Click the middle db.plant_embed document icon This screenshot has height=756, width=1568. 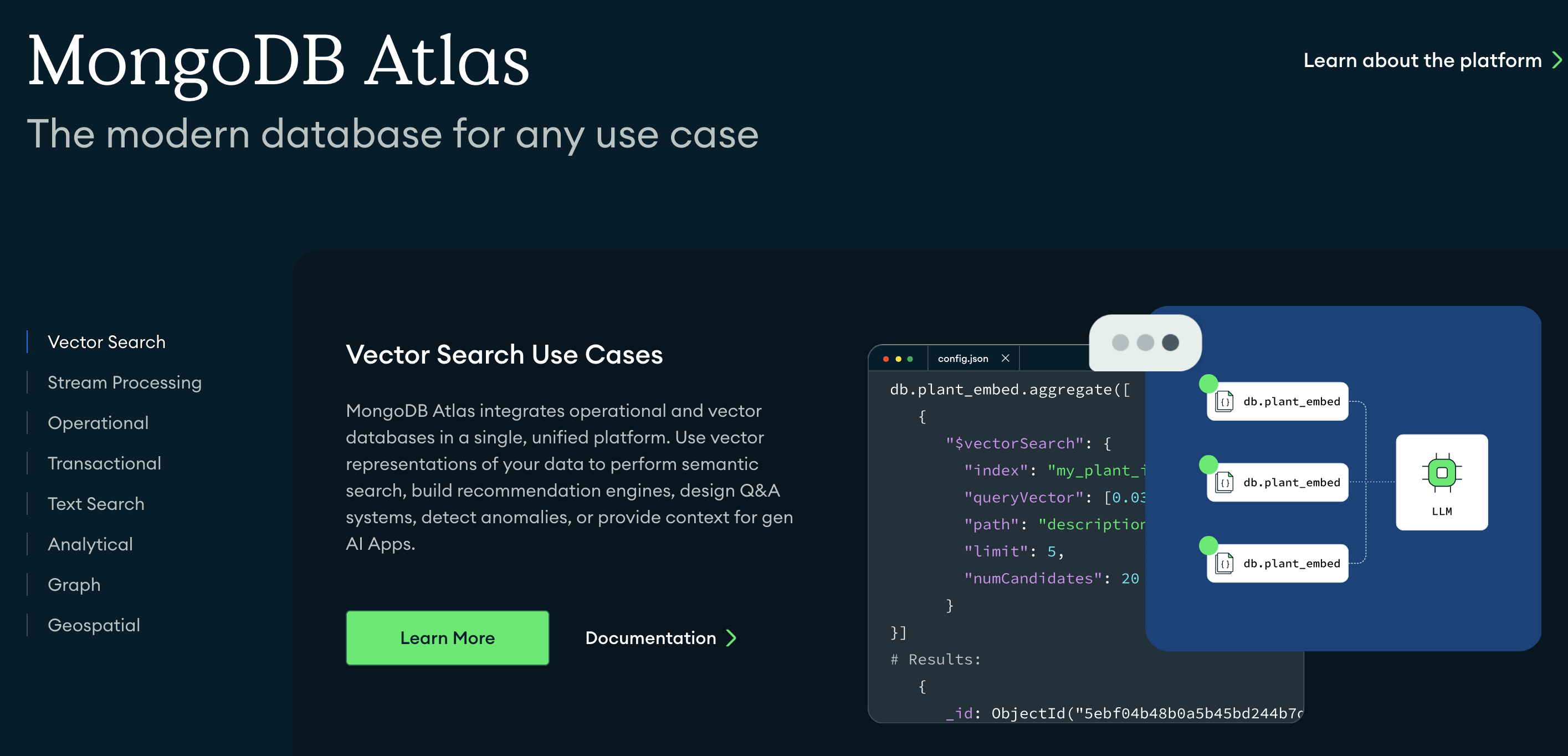click(x=1224, y=483)
